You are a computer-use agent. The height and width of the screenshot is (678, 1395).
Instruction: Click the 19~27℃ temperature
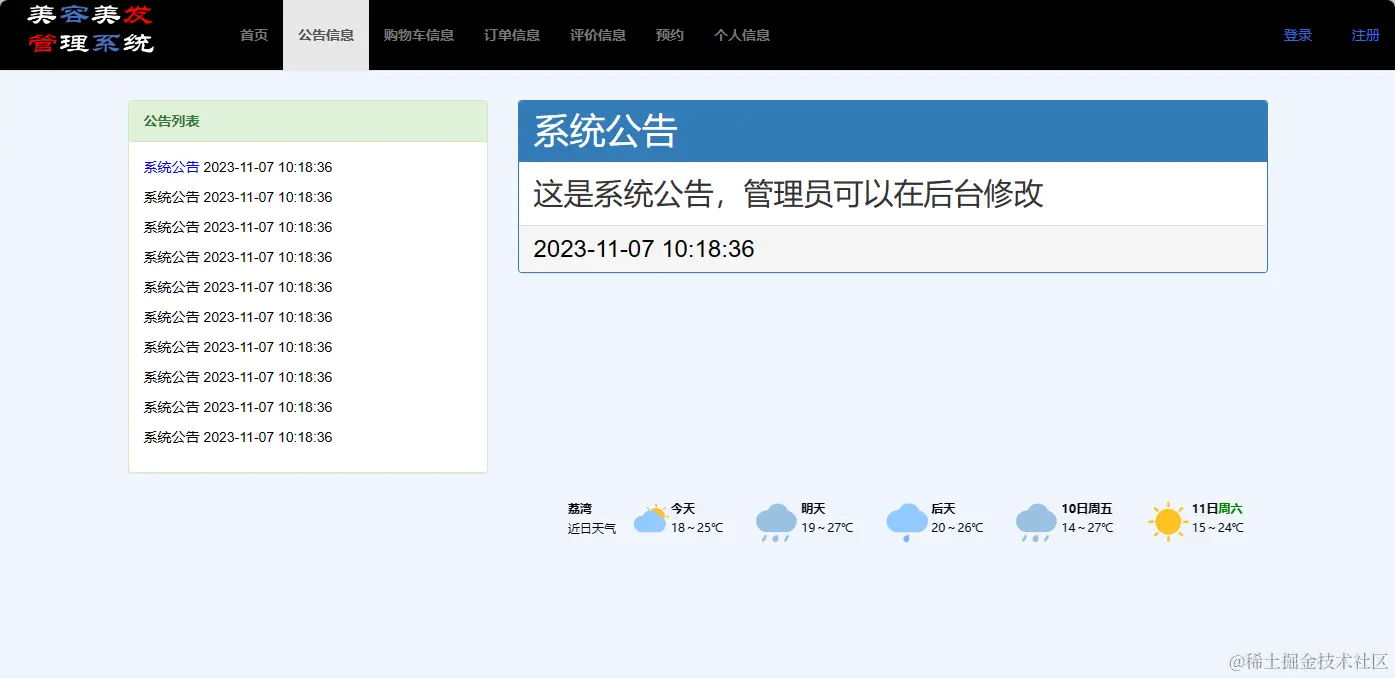click(827, 528)
